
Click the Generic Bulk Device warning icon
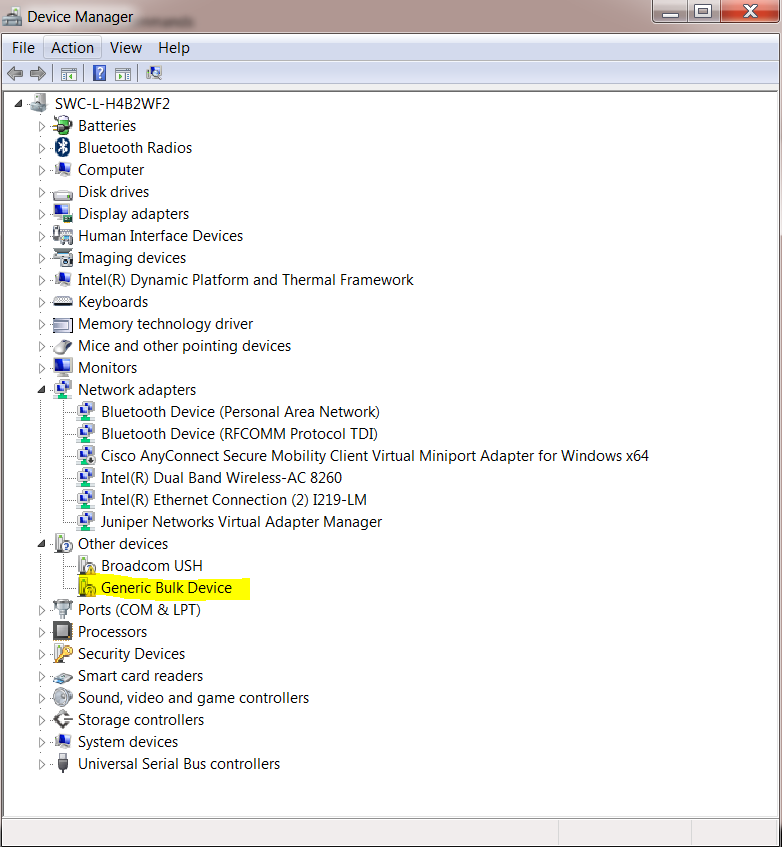[x=86, y=587]
